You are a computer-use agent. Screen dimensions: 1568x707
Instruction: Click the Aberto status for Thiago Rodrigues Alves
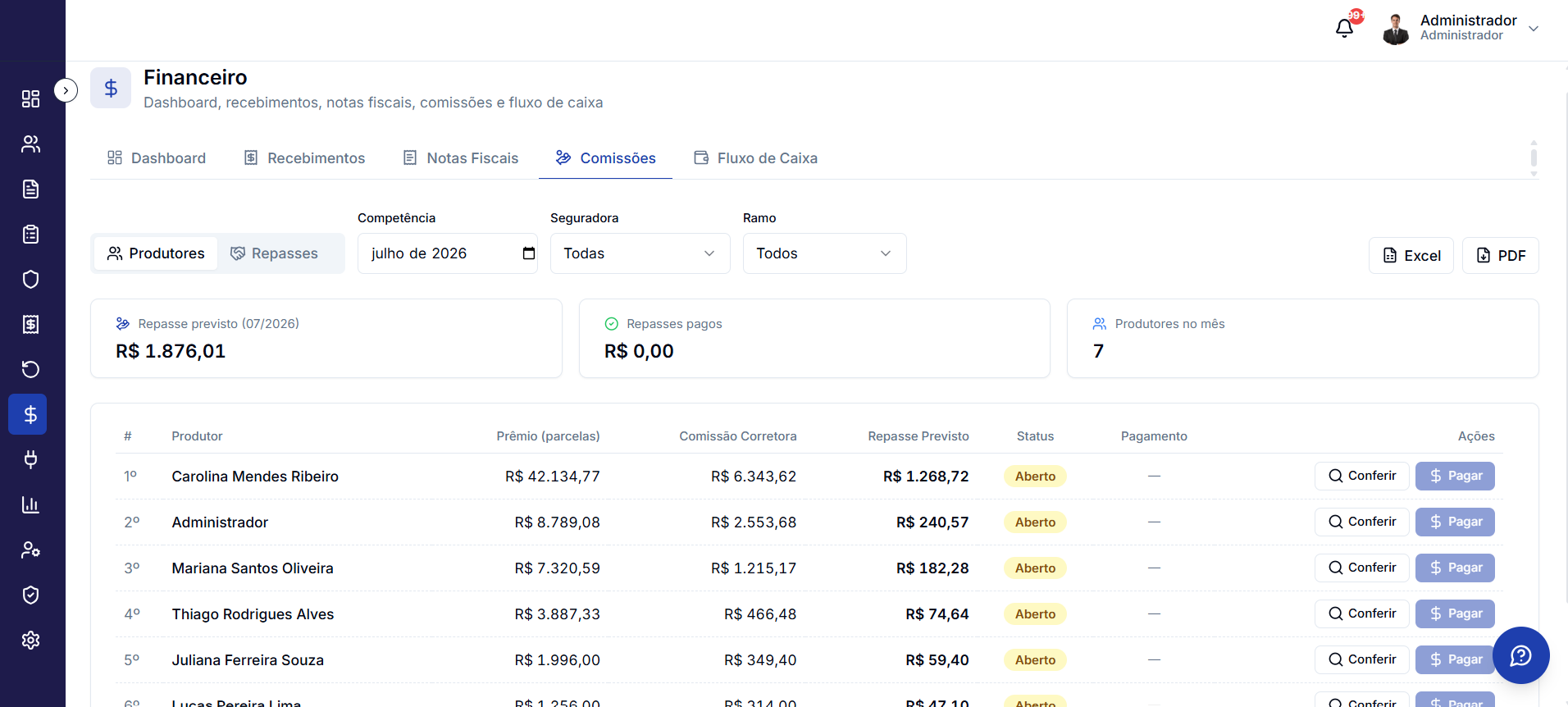point(1035,614)
